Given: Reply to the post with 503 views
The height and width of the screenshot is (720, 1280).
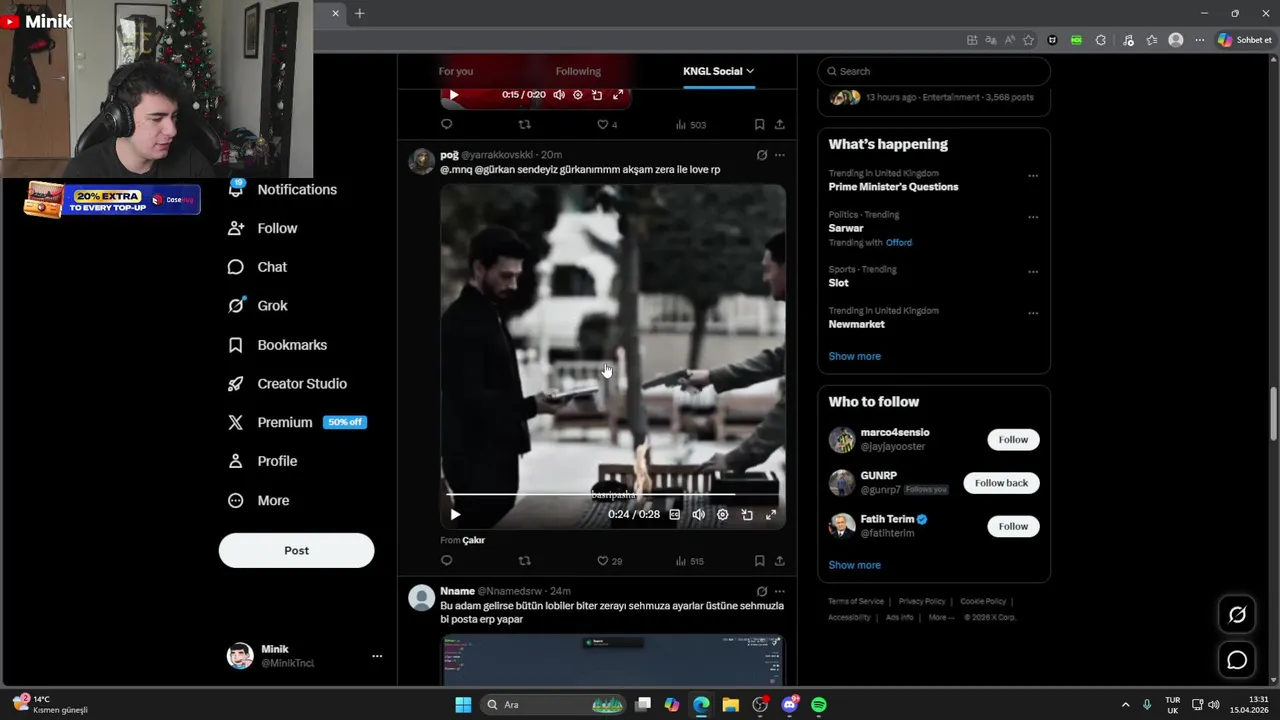Looking at the screenshot, I should tap(447, 125).
